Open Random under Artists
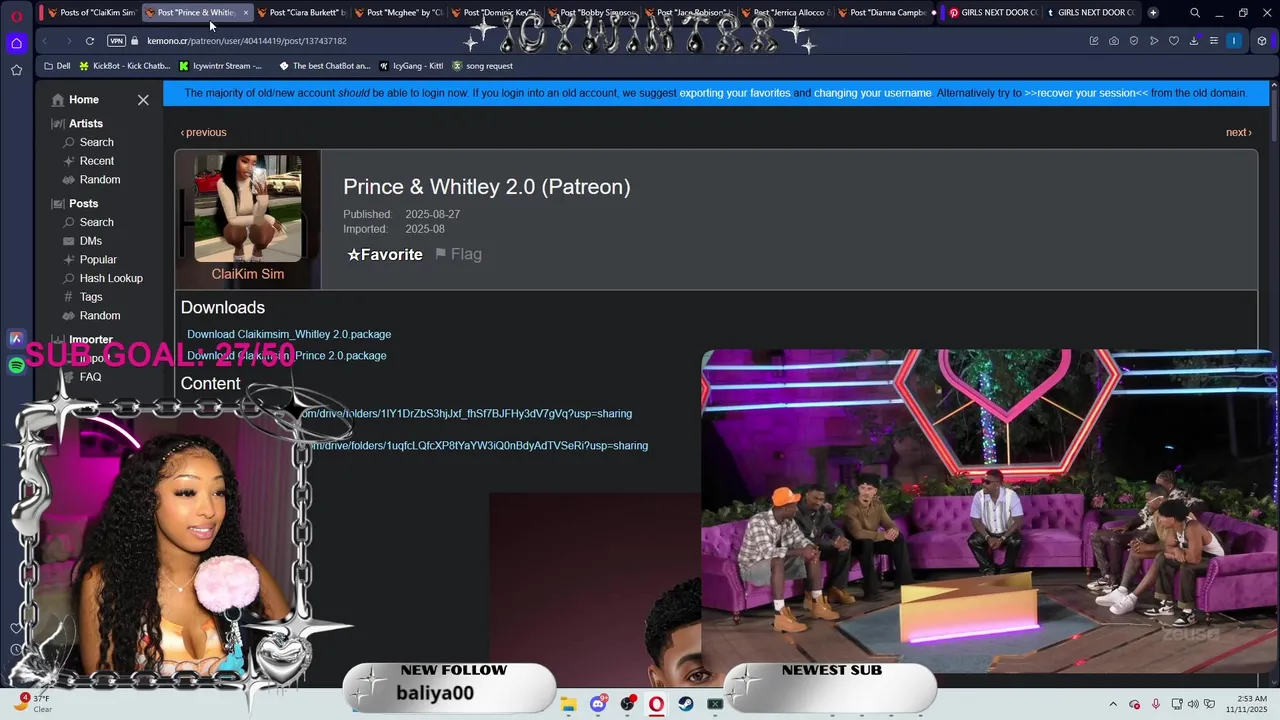This screenshot has height=720, width=1280. pyautogui.click(x=91, y=180)
